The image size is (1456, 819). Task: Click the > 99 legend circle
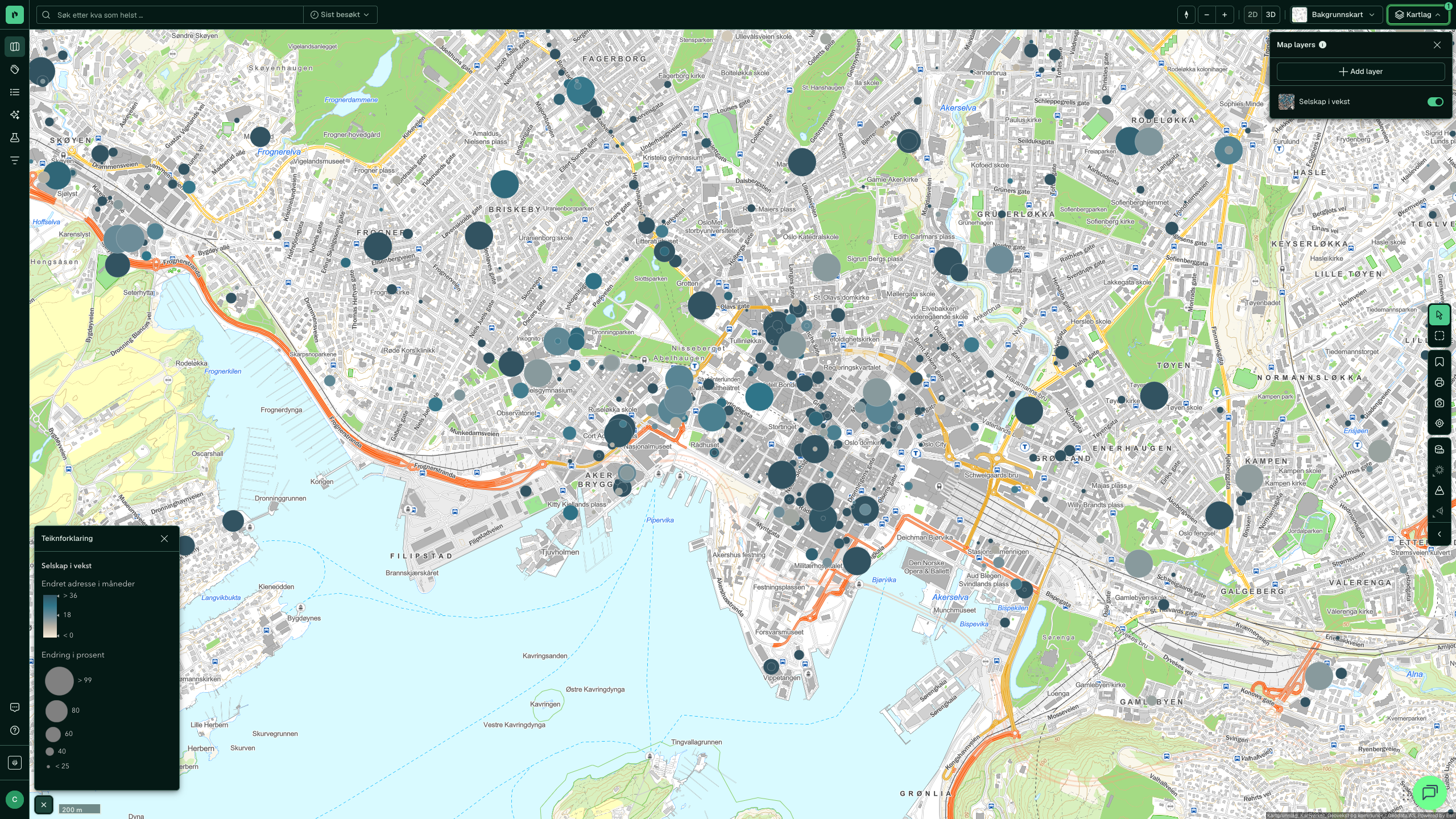pos(59,680)
